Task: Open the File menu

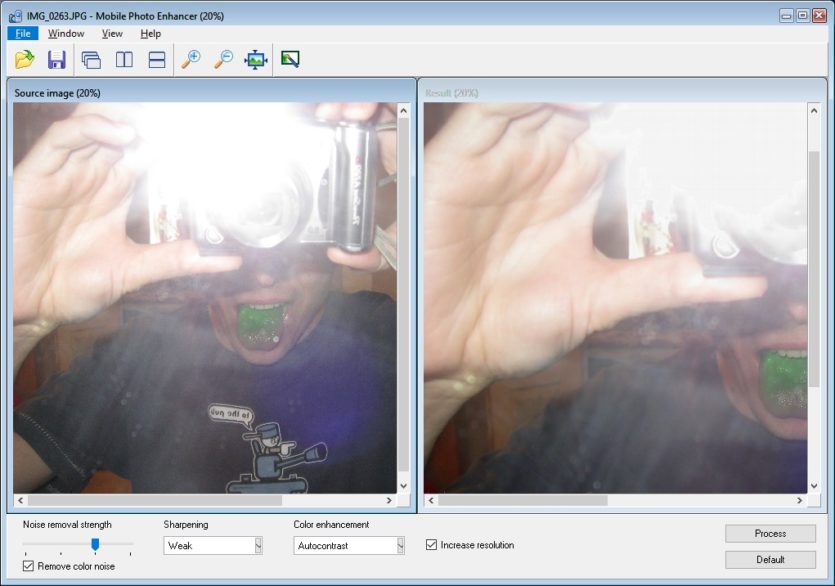Action: point(23,34)
